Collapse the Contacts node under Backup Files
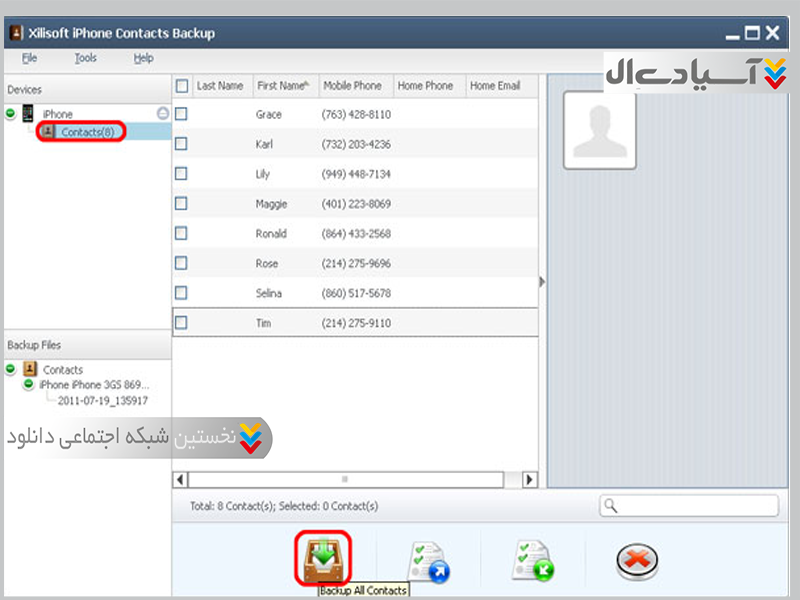Viewport: 800px width, 600px height. [11, 369]
